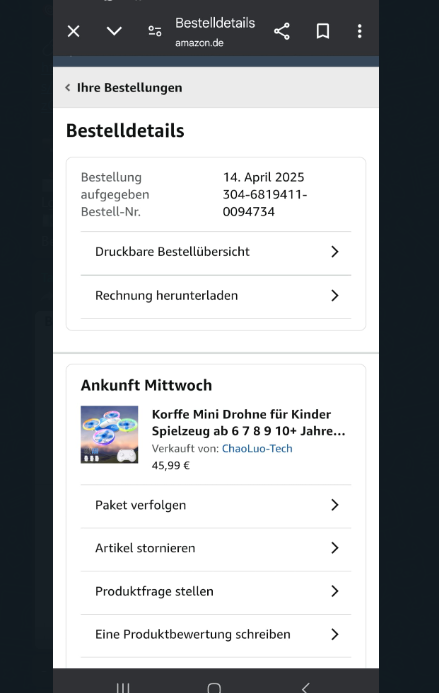This screenshot has height=693, width=439.
Task: Open Produktfrage stellen chevron
Action: [335, 591]
